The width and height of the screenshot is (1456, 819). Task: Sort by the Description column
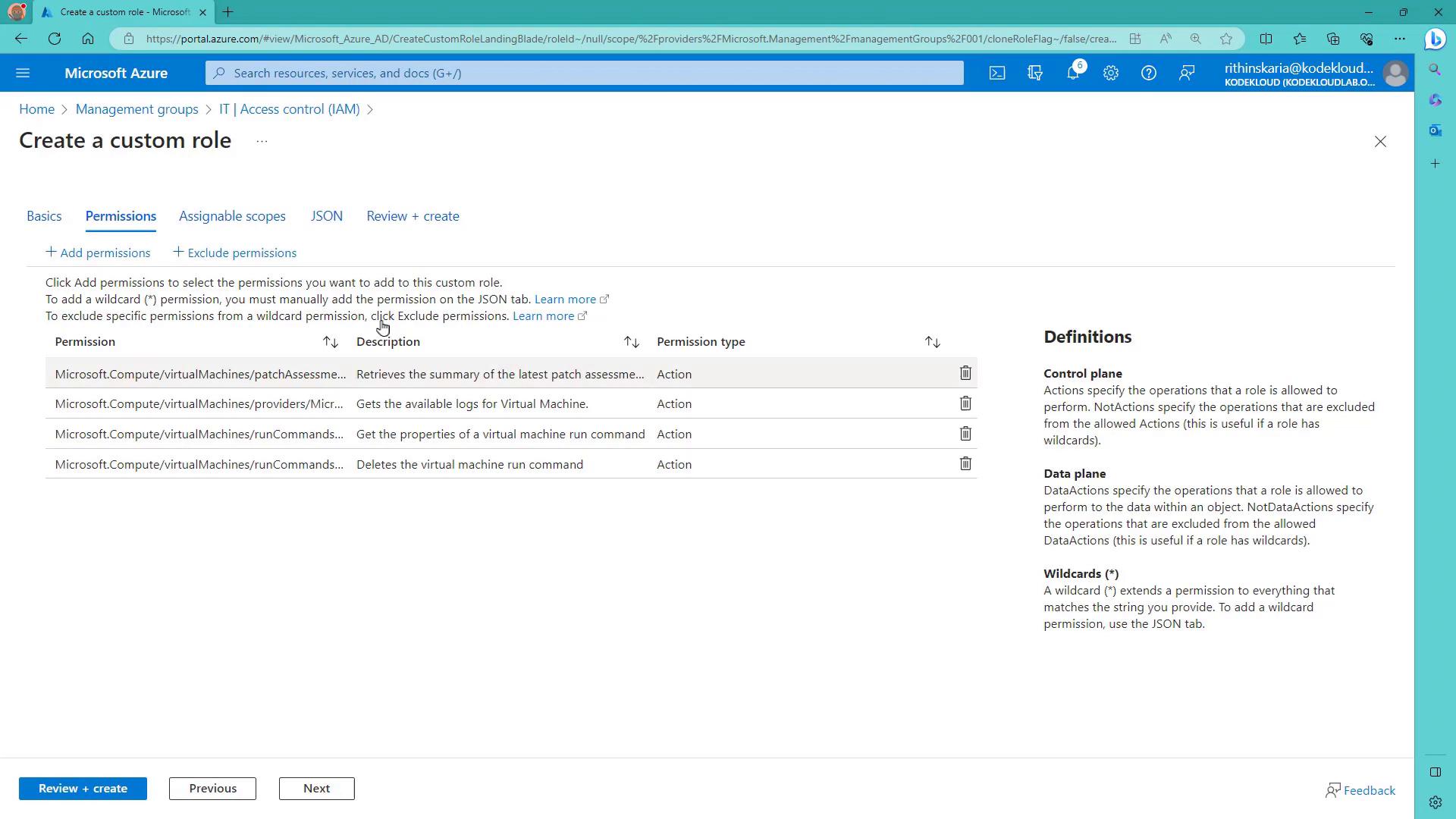[632, 342]
